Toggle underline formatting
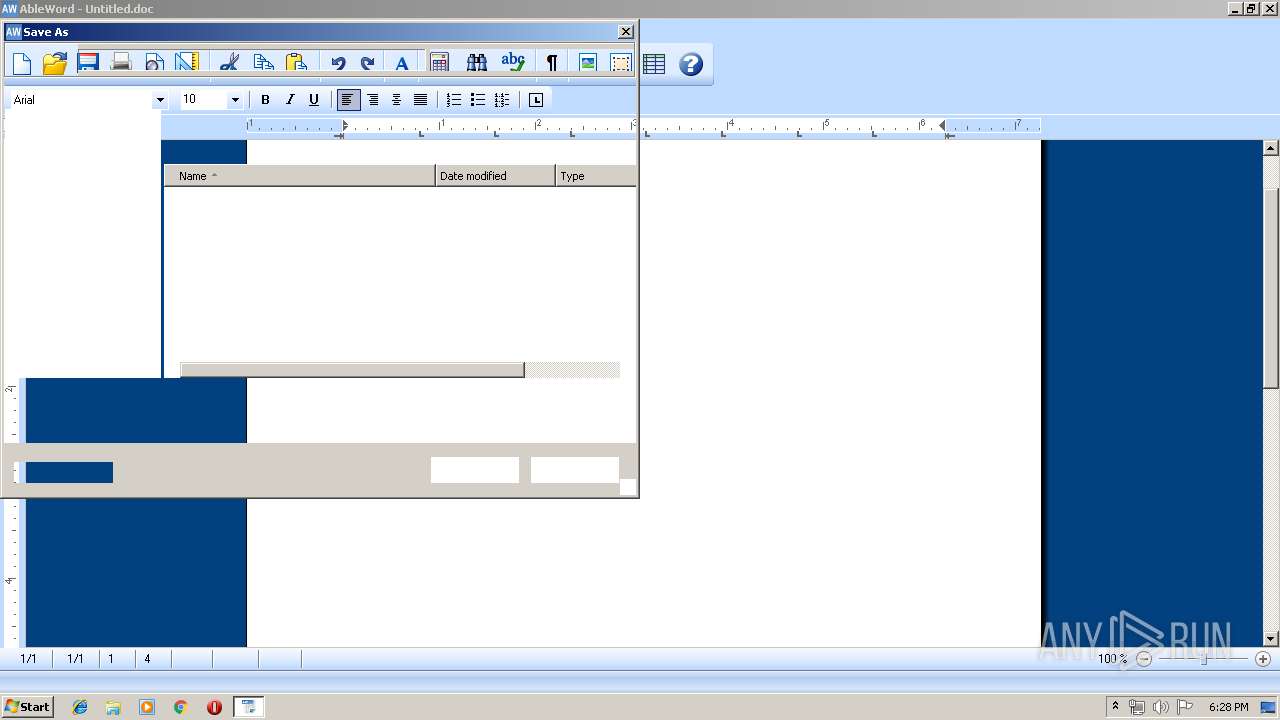This screenshot has height=720, width=1280. 314,100
